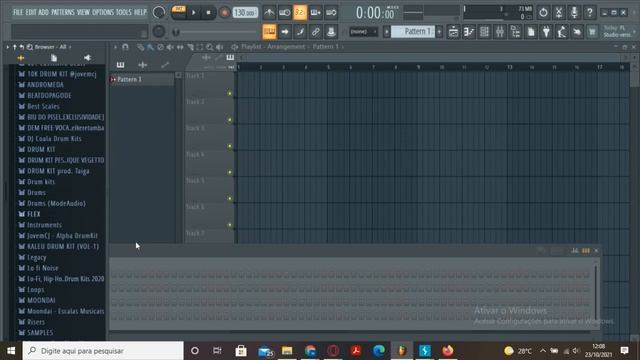This screenshot has width=640, height=360.
Task: Open the HELP menu
Action: coord(140,12)
